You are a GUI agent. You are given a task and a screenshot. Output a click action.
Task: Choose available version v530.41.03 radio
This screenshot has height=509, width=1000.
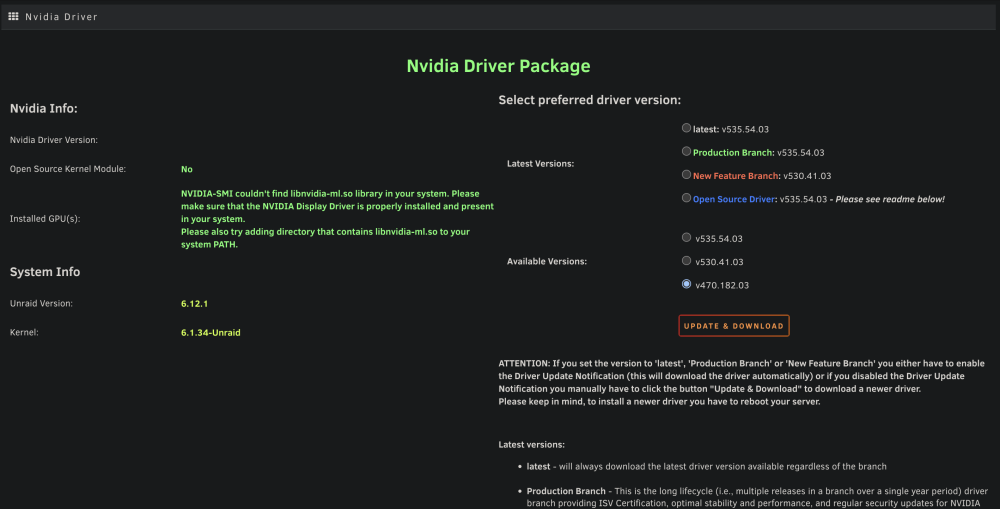[x=686, y=261]
